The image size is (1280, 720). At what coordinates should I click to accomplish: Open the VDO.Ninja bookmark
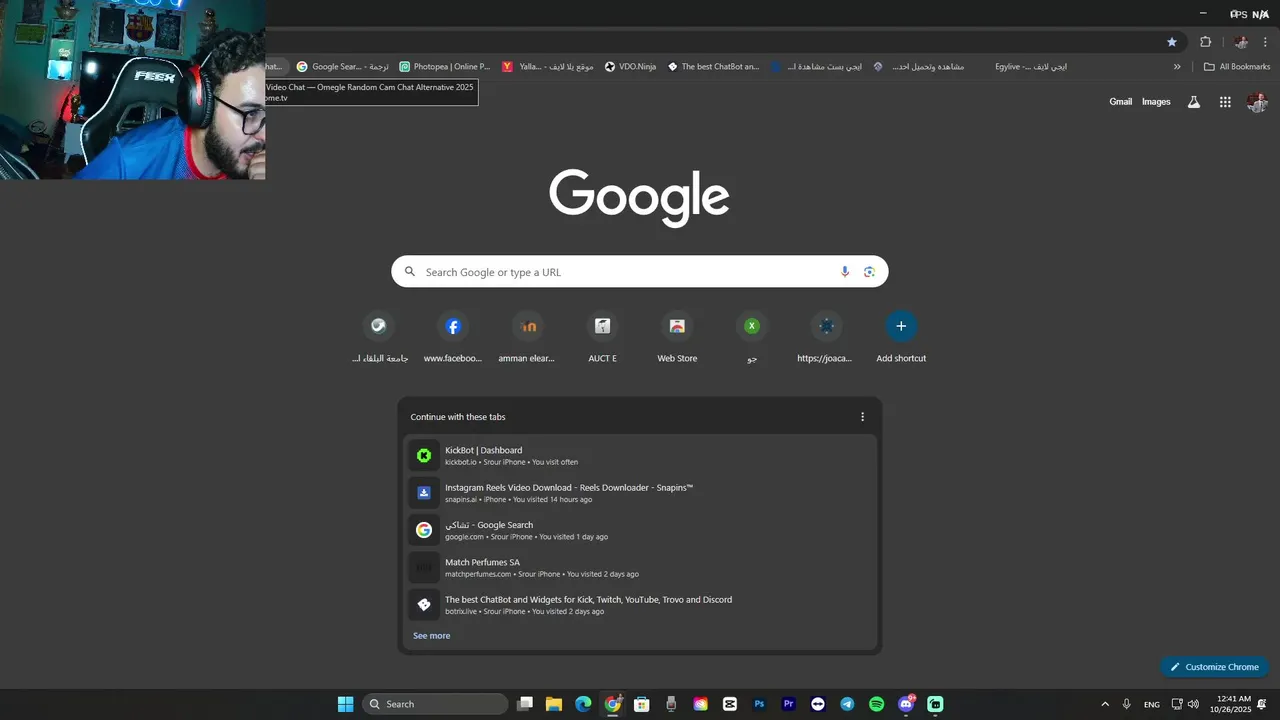[x=630, y=67]
